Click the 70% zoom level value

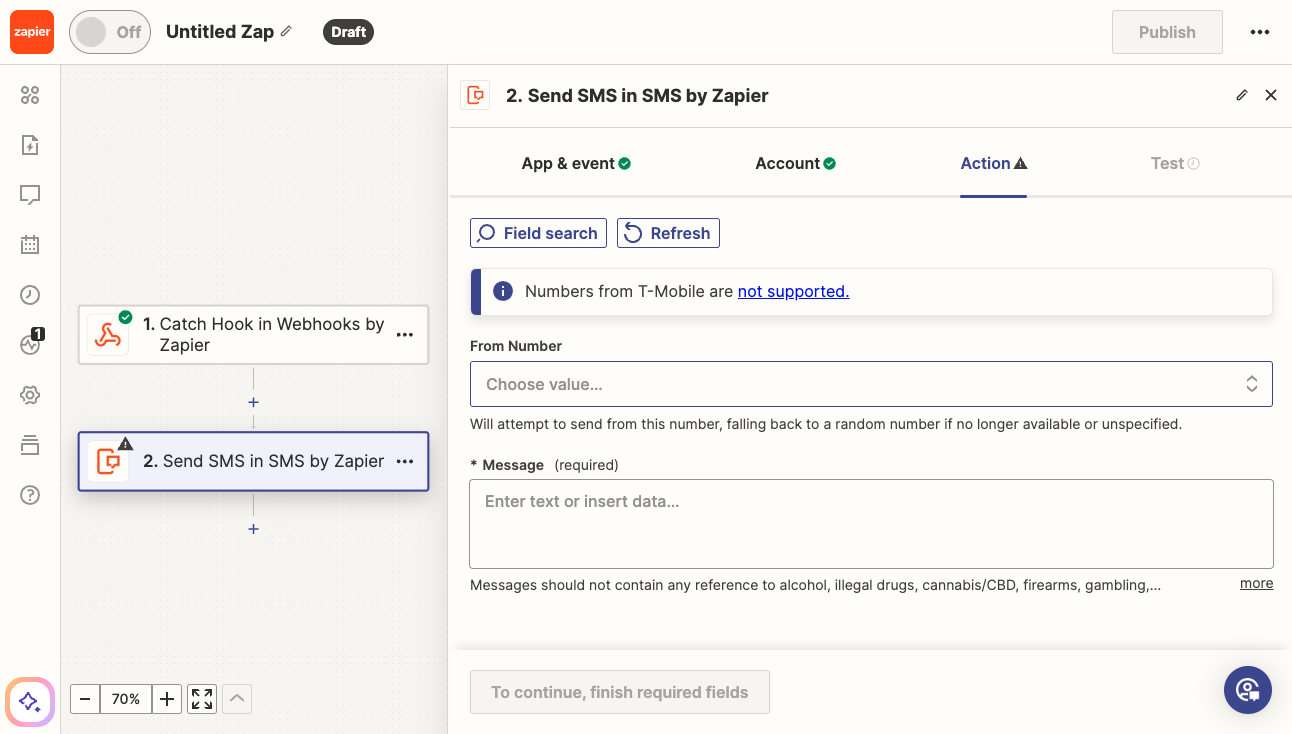[x=126, y=699]
